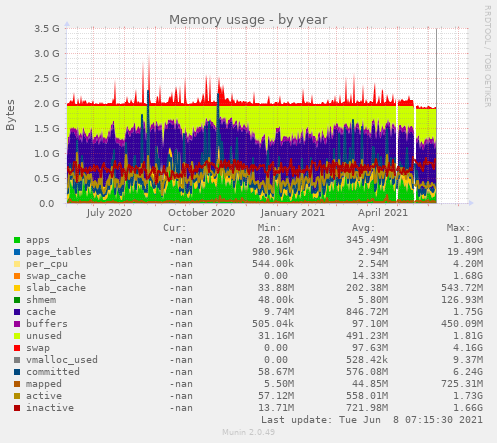Click the Max column header
The height and width of the screenshot is (443, 497).
(458, 228)
